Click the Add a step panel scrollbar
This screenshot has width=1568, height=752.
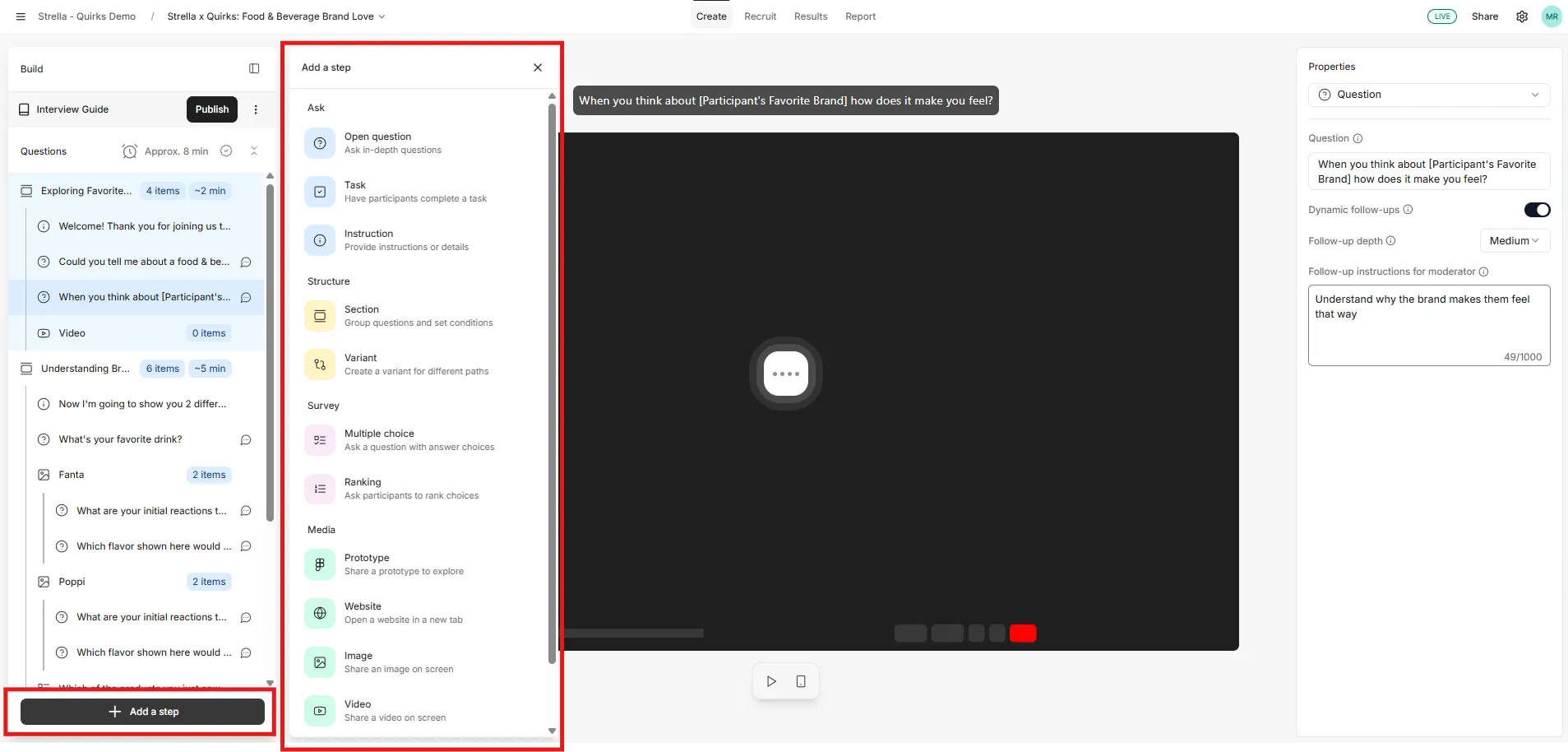552,383
